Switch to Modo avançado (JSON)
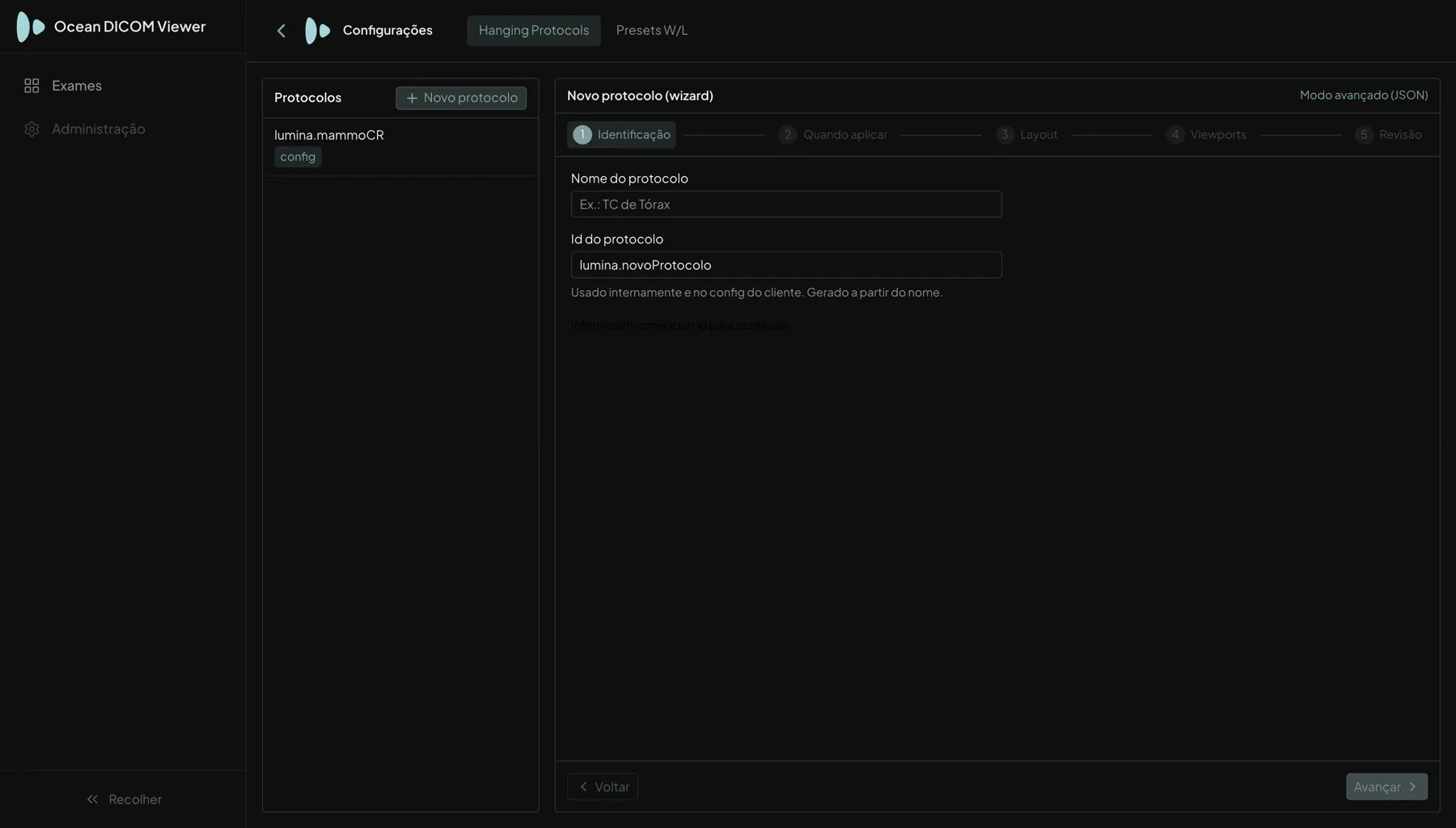1456x828 pixels. pyautogui.click(x=1364, y=95)
